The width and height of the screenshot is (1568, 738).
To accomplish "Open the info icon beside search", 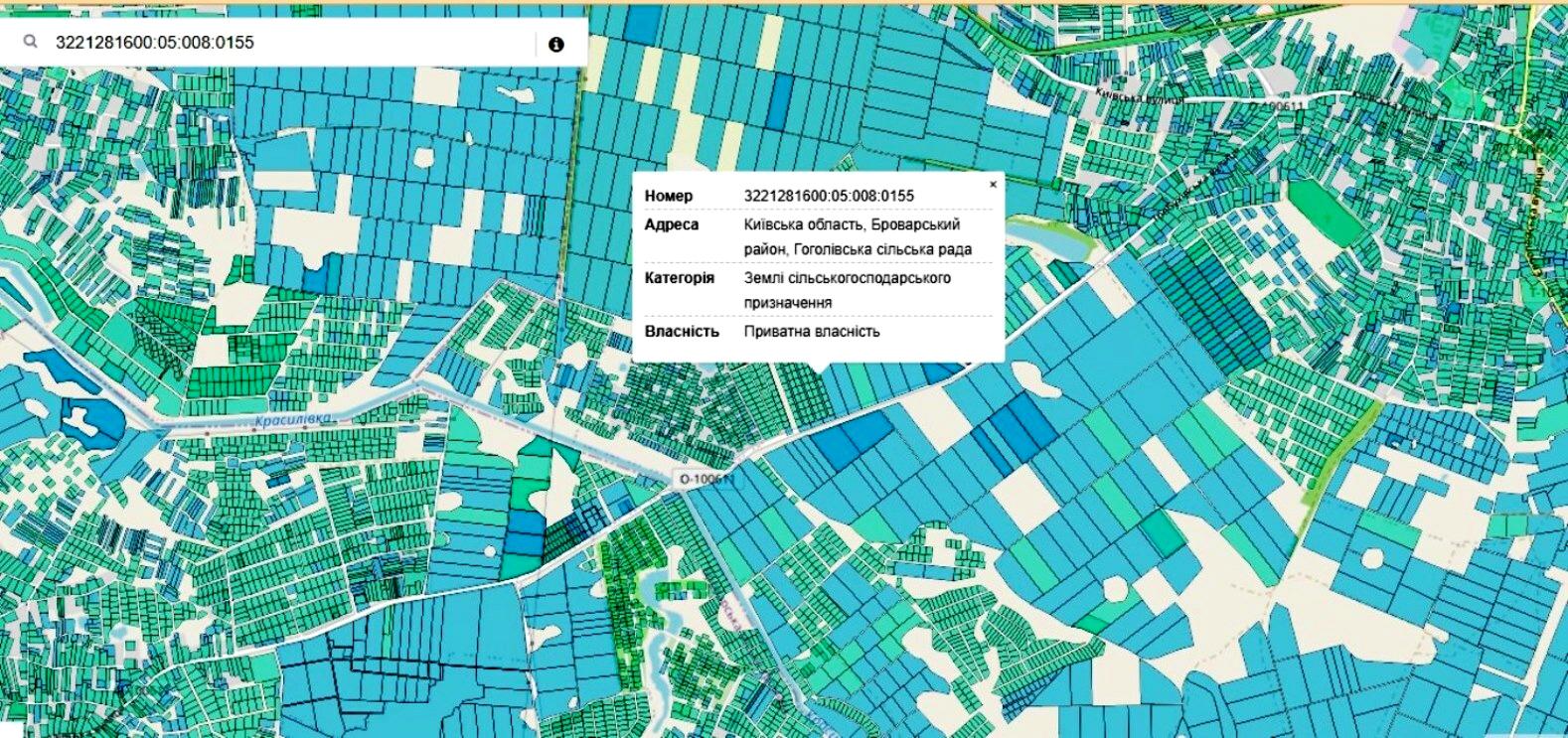I will tap(556, 44).
